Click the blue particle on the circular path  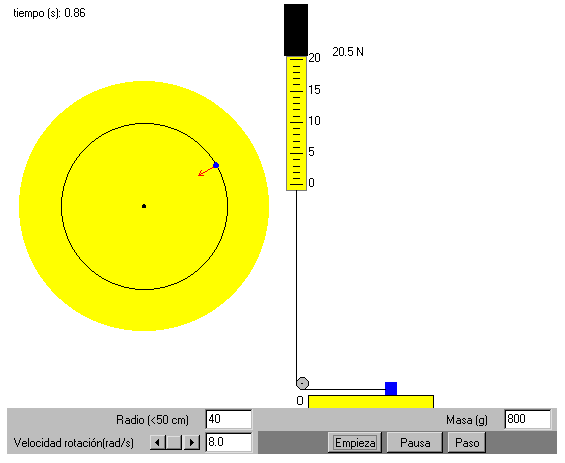(216, 165)
